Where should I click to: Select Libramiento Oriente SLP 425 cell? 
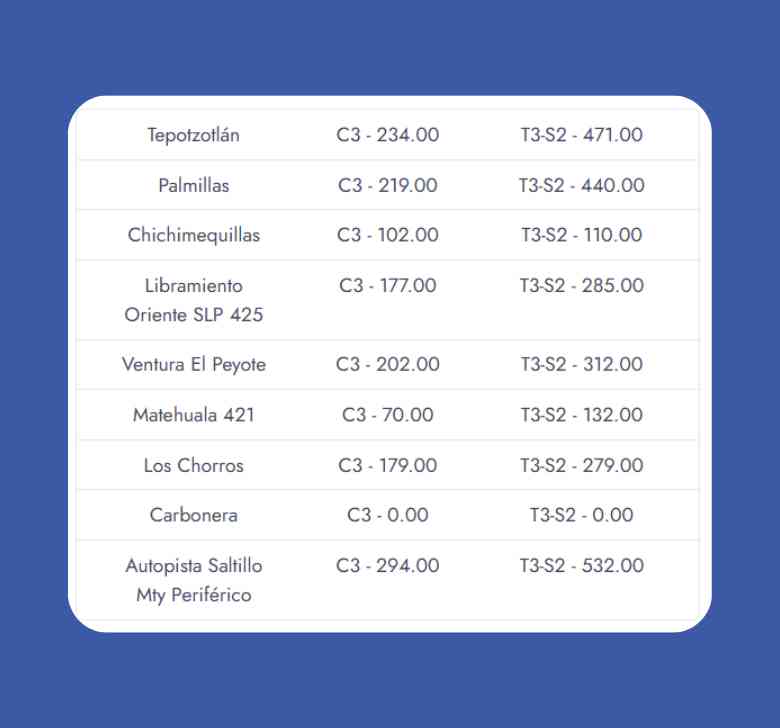[193, 300]
